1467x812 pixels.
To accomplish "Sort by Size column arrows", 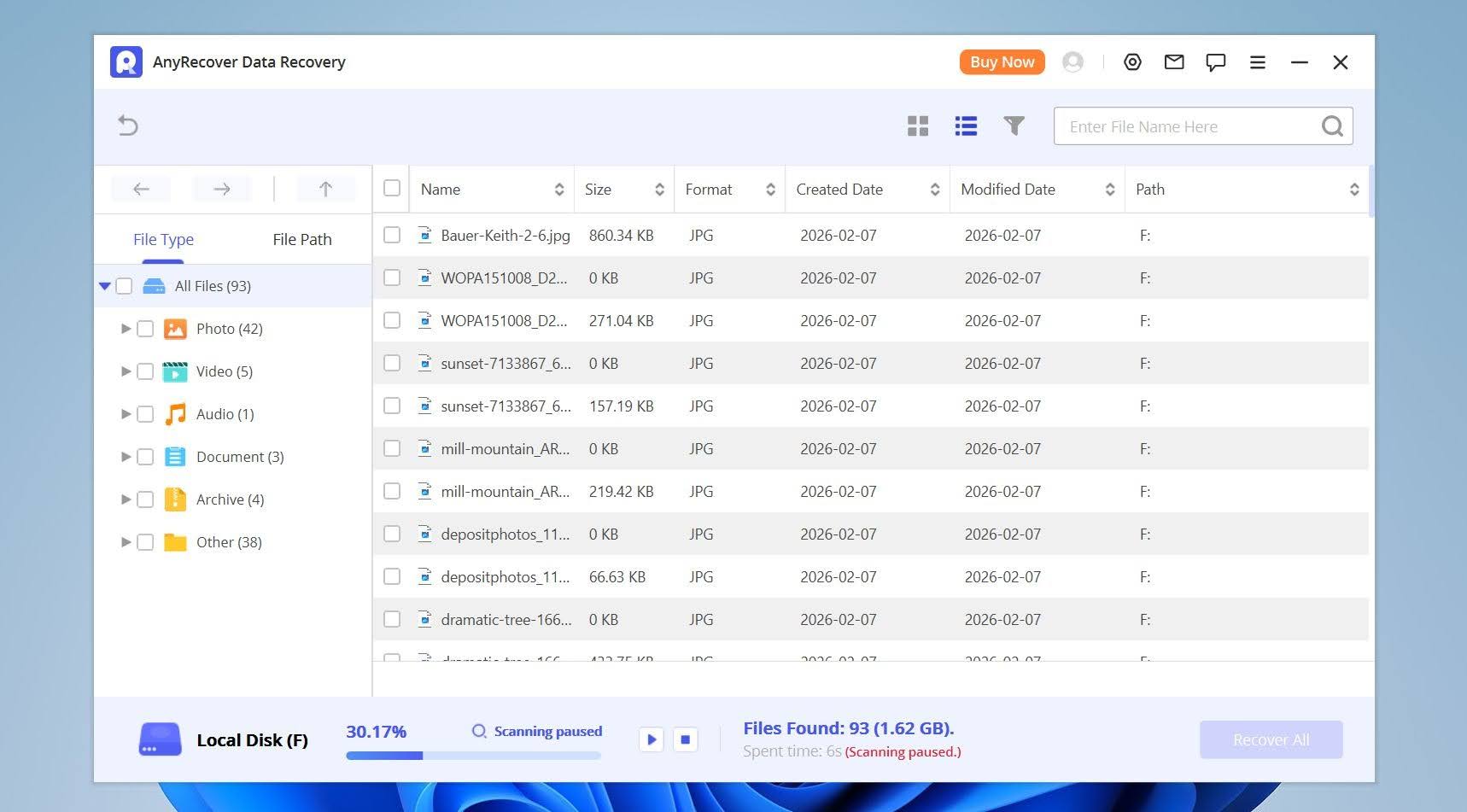I will click(x=659, y=190).
